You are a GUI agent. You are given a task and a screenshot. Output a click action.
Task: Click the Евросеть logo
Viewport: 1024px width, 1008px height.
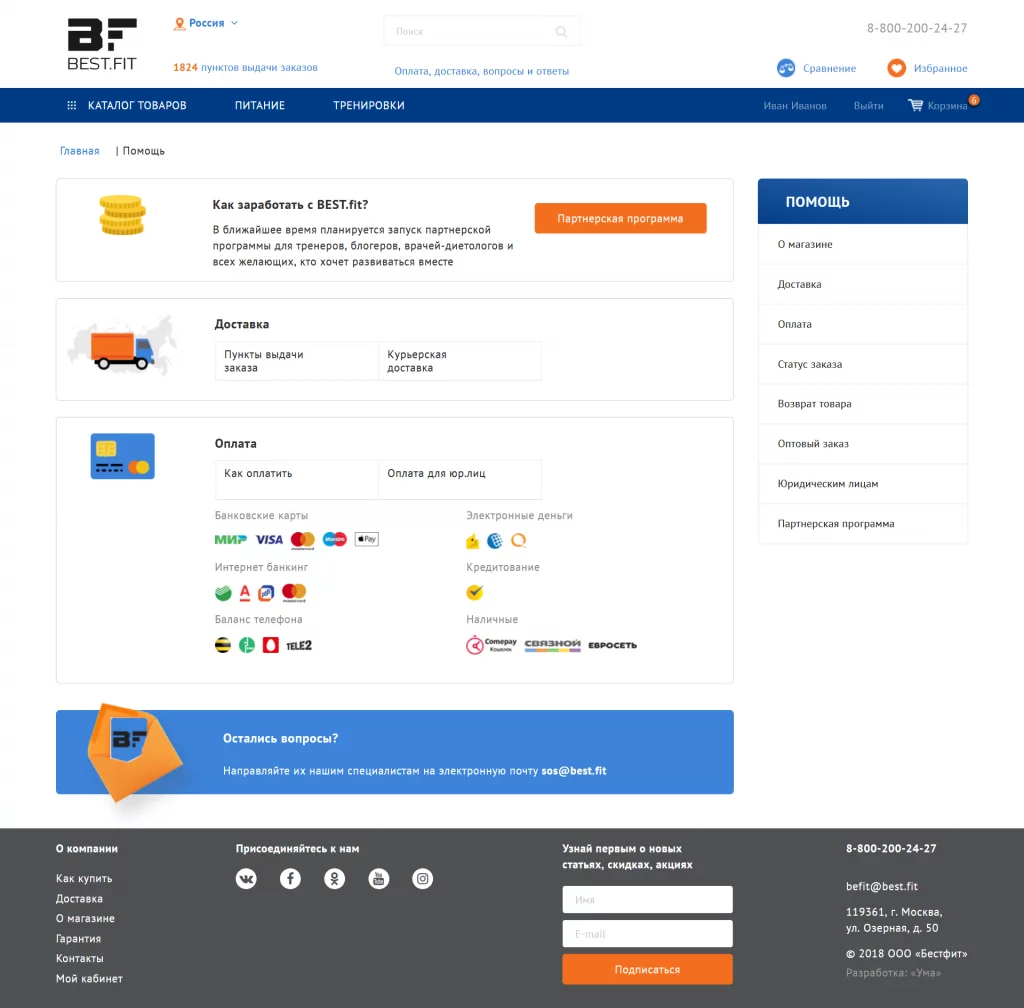pyautogui.click(x=613, y=645)
